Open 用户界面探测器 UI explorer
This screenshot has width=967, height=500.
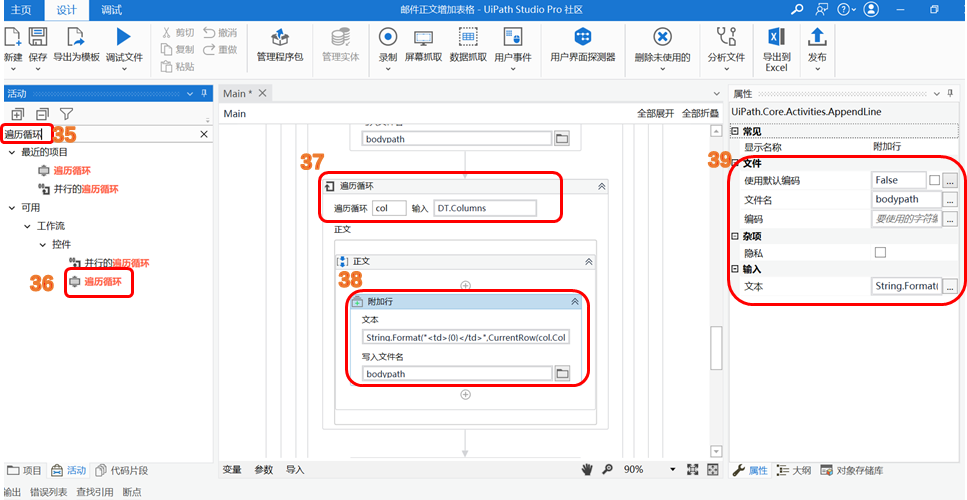(x=583, y=38)
